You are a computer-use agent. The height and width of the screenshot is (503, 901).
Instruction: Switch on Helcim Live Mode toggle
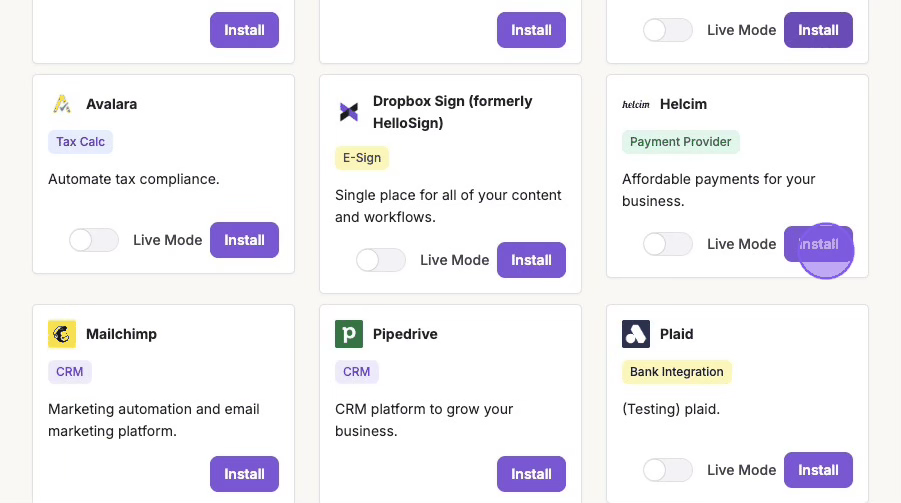point(668,244)
